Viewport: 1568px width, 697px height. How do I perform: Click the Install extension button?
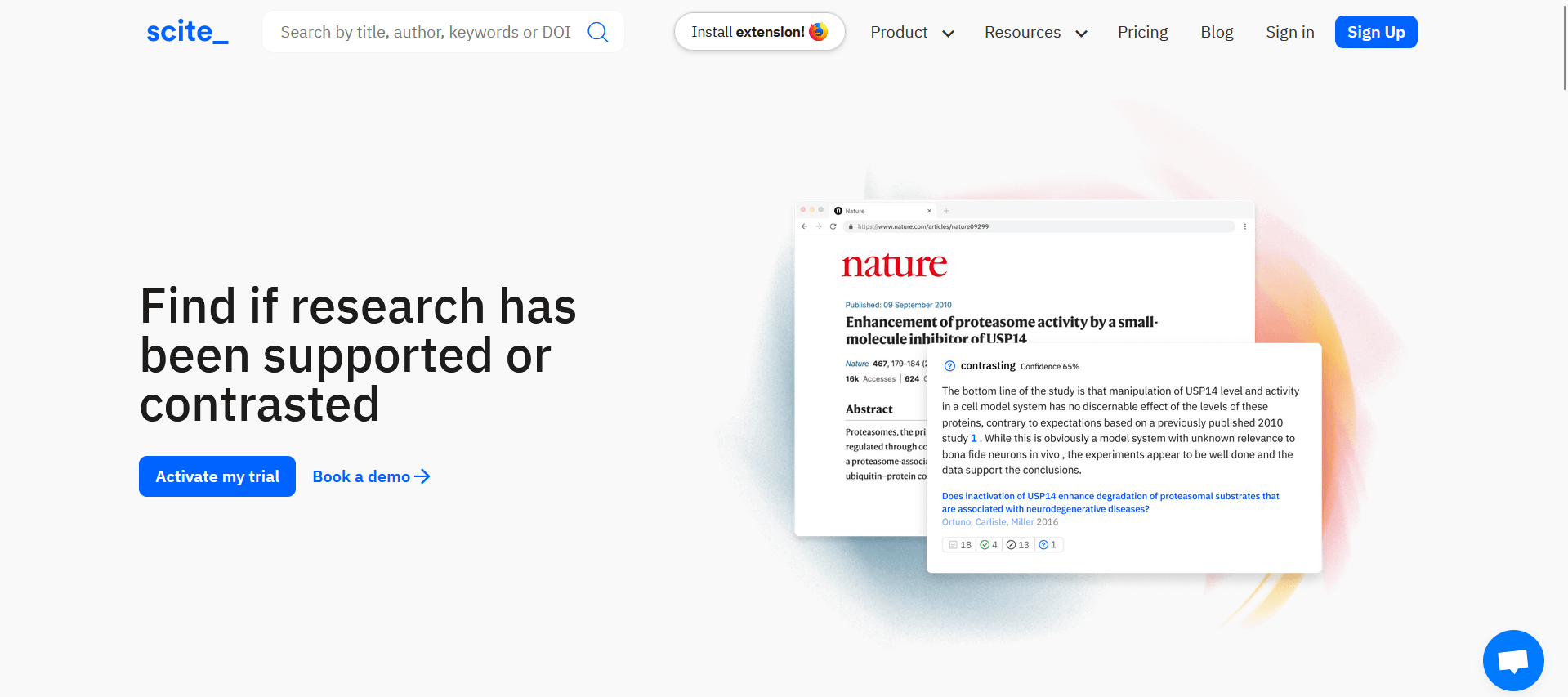point(760,32)
